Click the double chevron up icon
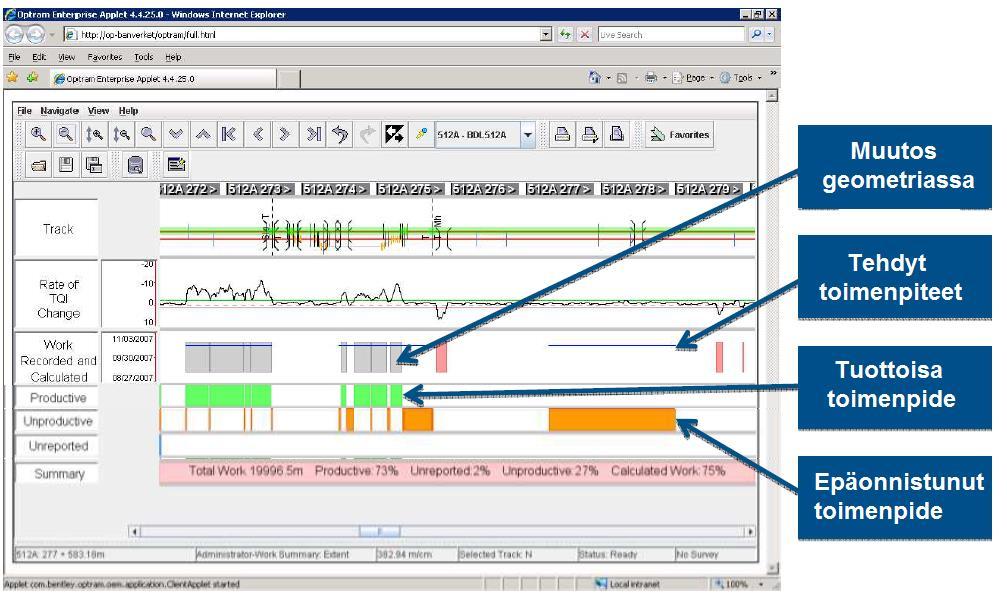The width and height of the screenshot is (1007, 611). [203, 134]
